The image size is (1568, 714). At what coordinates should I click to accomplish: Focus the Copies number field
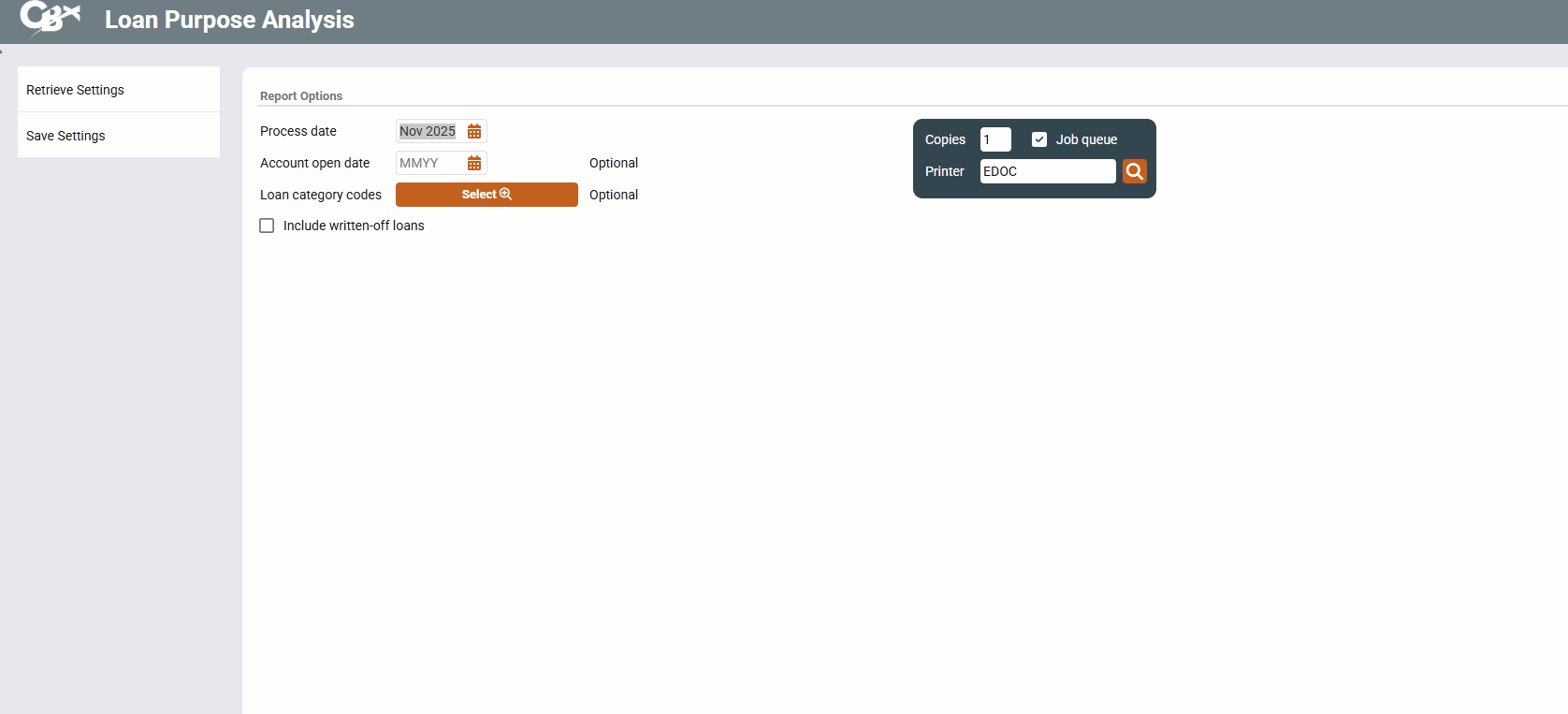tap(995, 139)
